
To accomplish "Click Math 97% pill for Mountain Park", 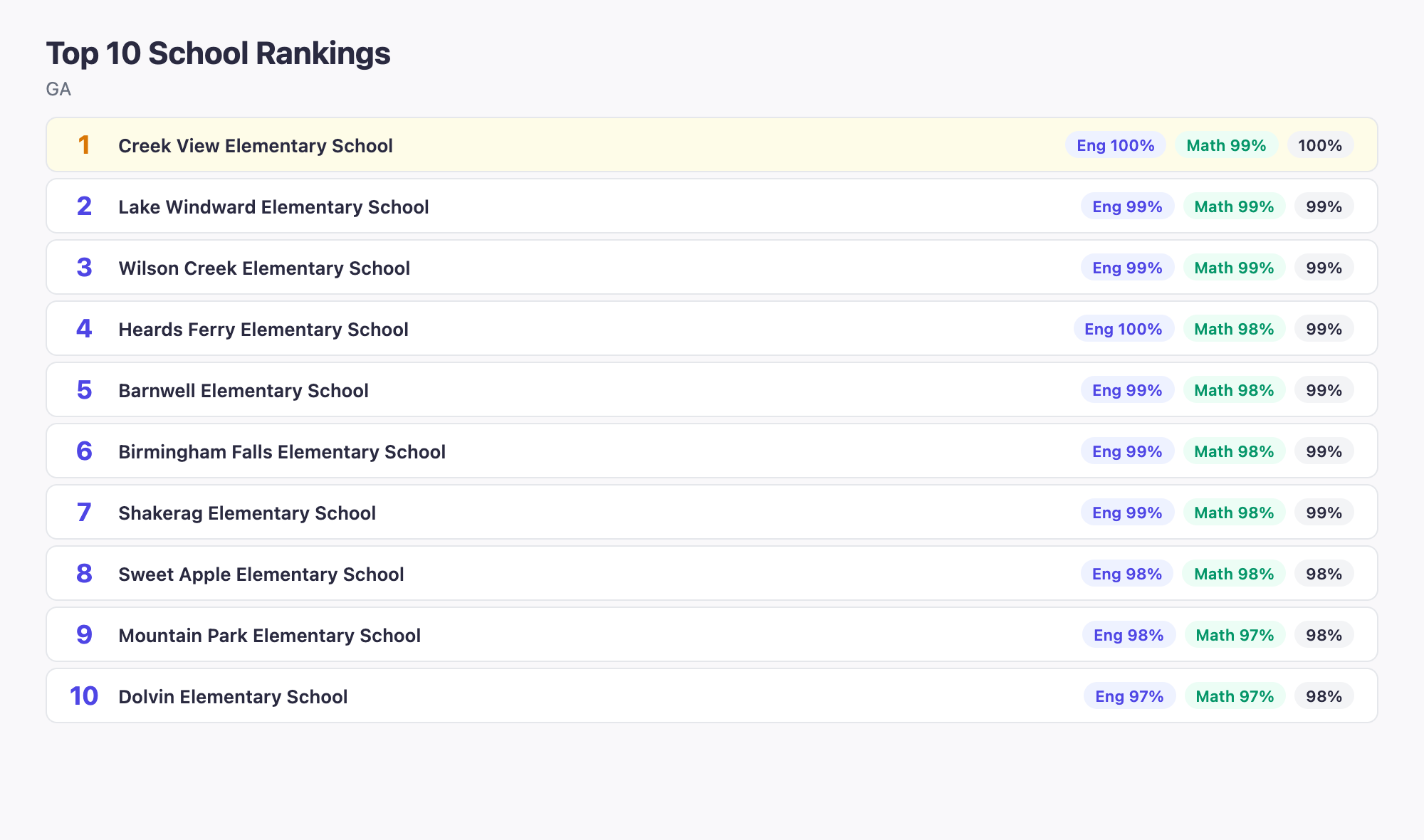I will 1235,635.
